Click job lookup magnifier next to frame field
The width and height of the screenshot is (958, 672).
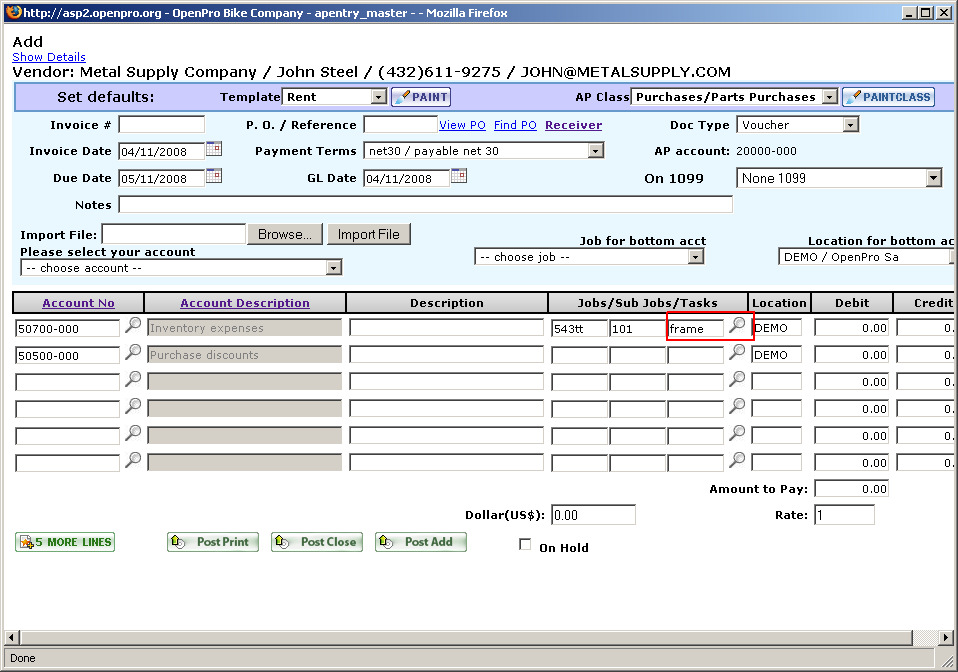click(x=737, y=326)
